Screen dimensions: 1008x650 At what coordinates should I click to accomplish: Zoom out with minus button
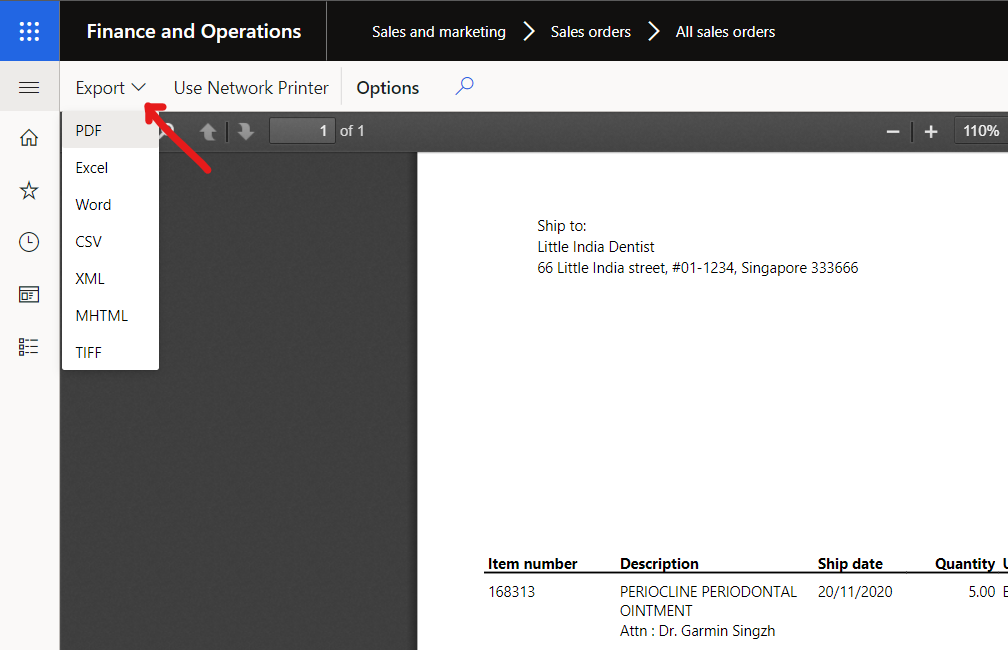tap(893, 132)
